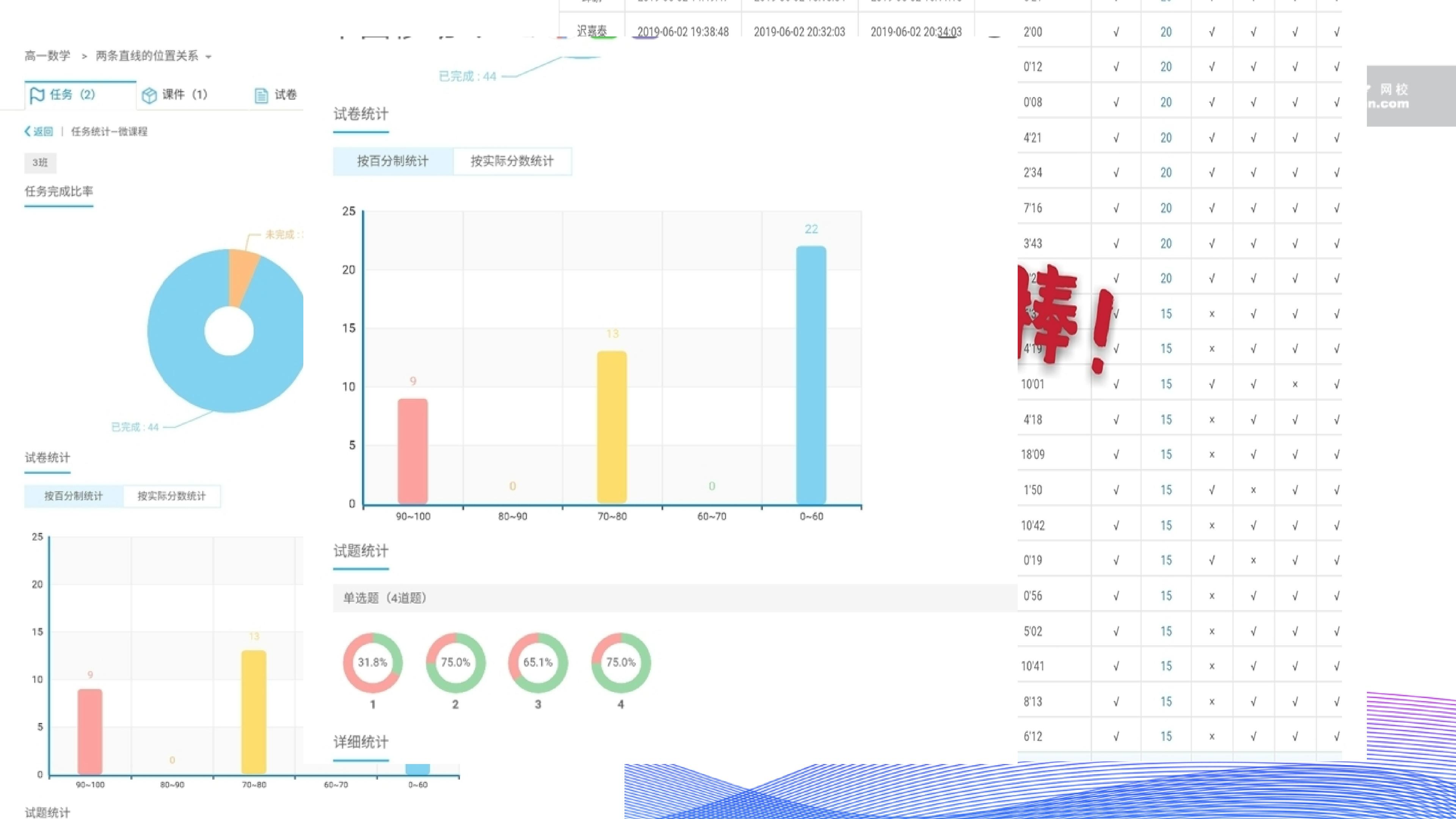Click the flag icon beside 任务 (2)

(x=37, y=95)
